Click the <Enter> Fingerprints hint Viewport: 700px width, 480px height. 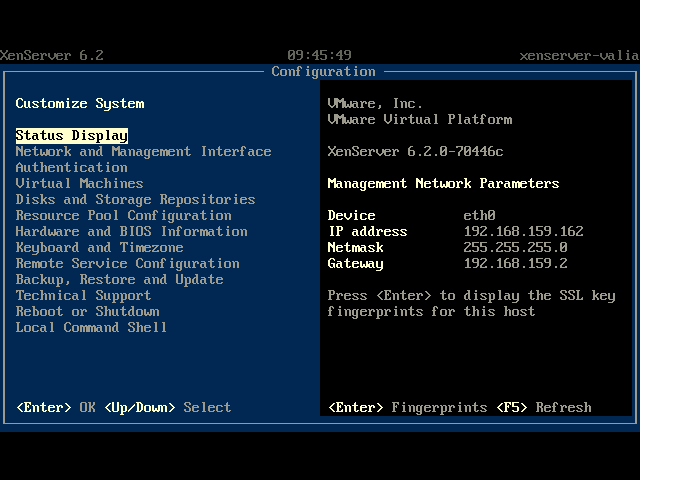(408, 407)
